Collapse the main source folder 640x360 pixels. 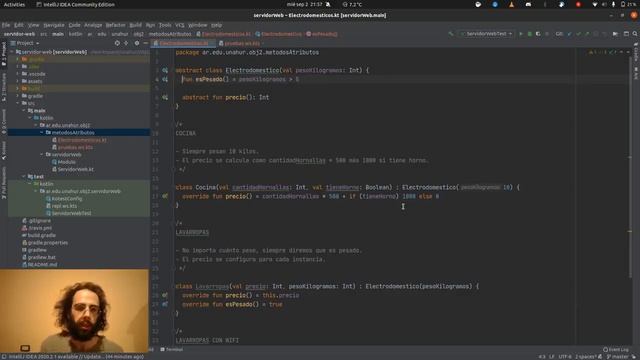(x=24, y=111)
